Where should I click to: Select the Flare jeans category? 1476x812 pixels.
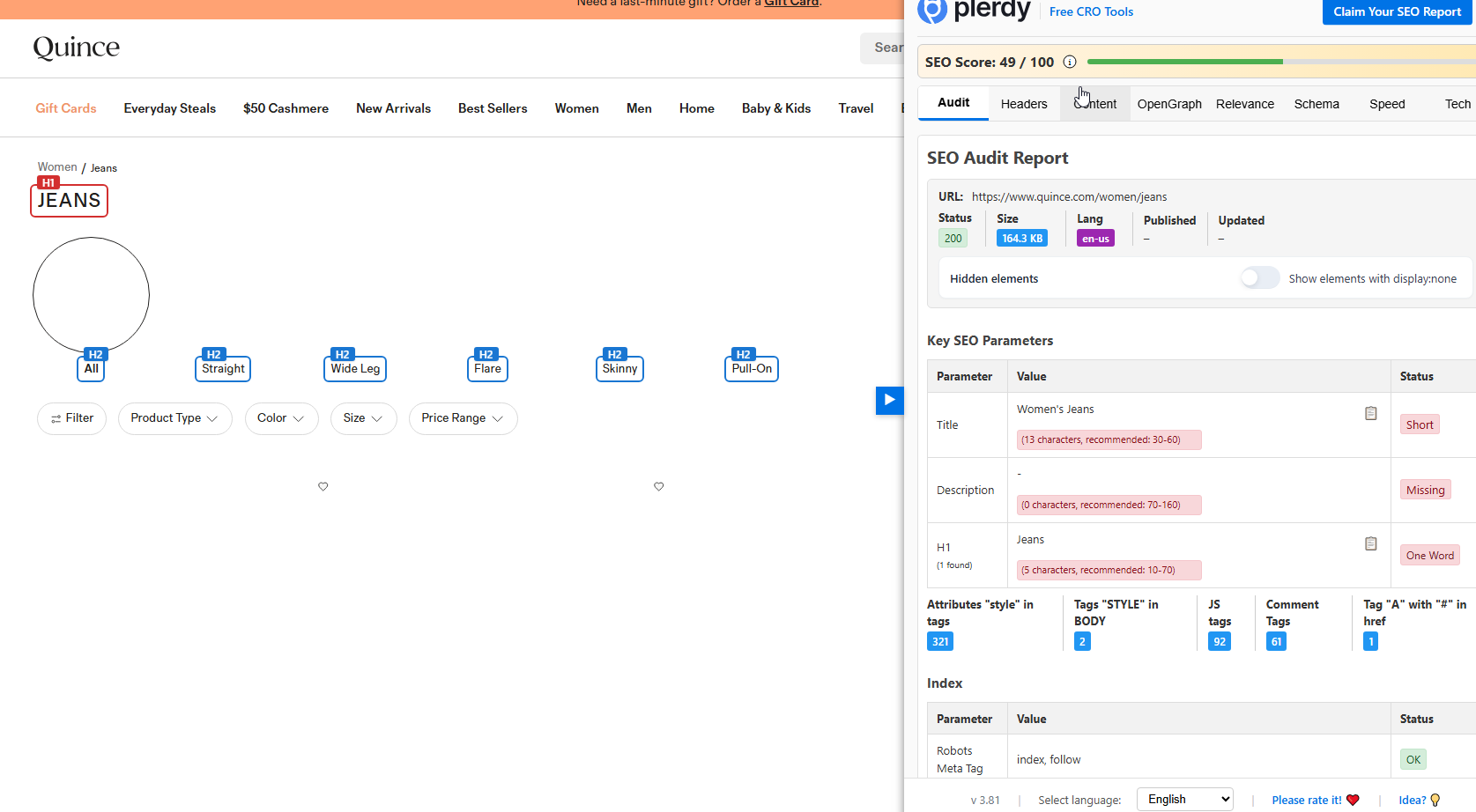coord(487,369)
